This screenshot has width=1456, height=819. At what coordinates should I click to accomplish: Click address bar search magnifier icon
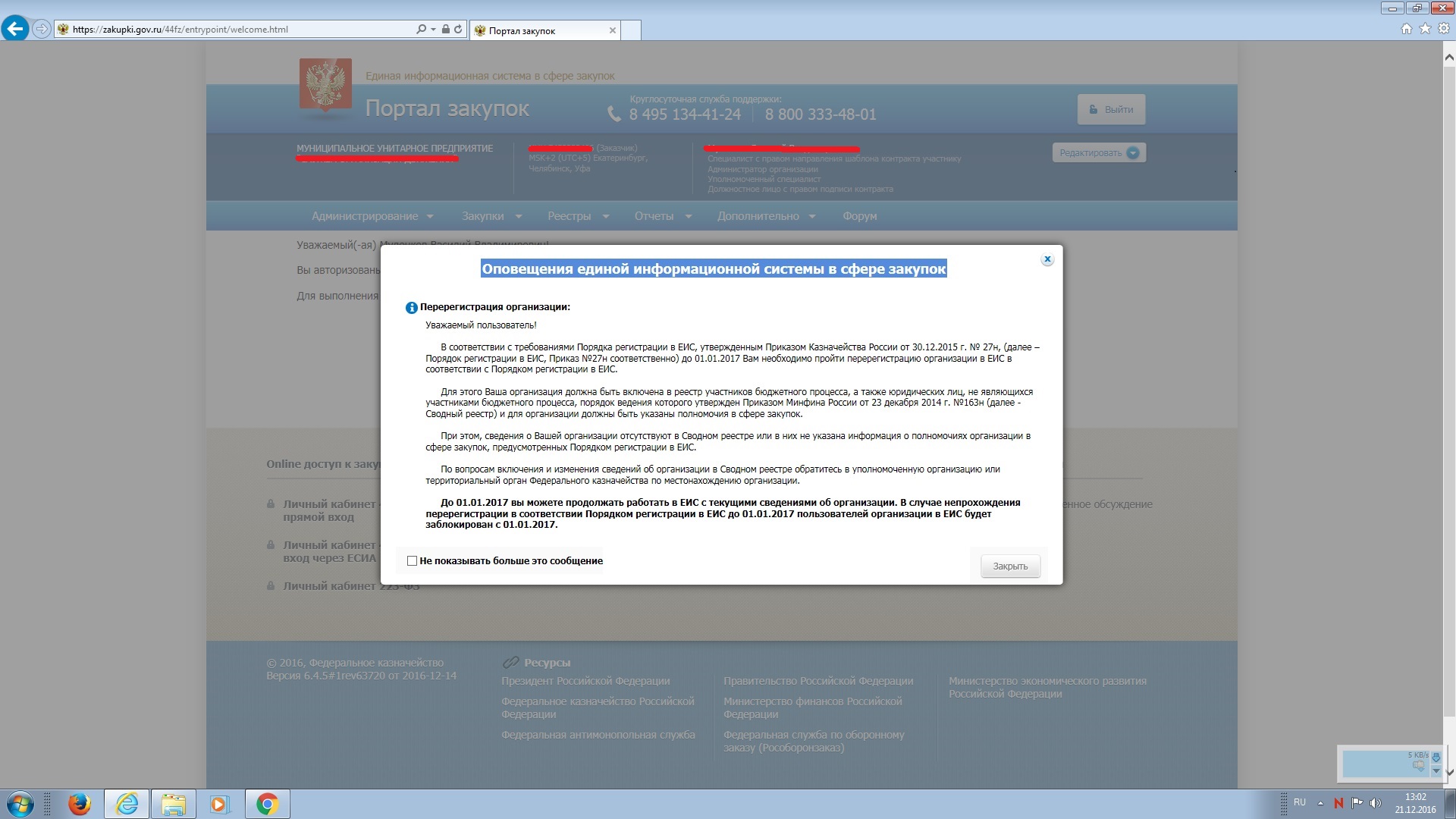[422, 30]
